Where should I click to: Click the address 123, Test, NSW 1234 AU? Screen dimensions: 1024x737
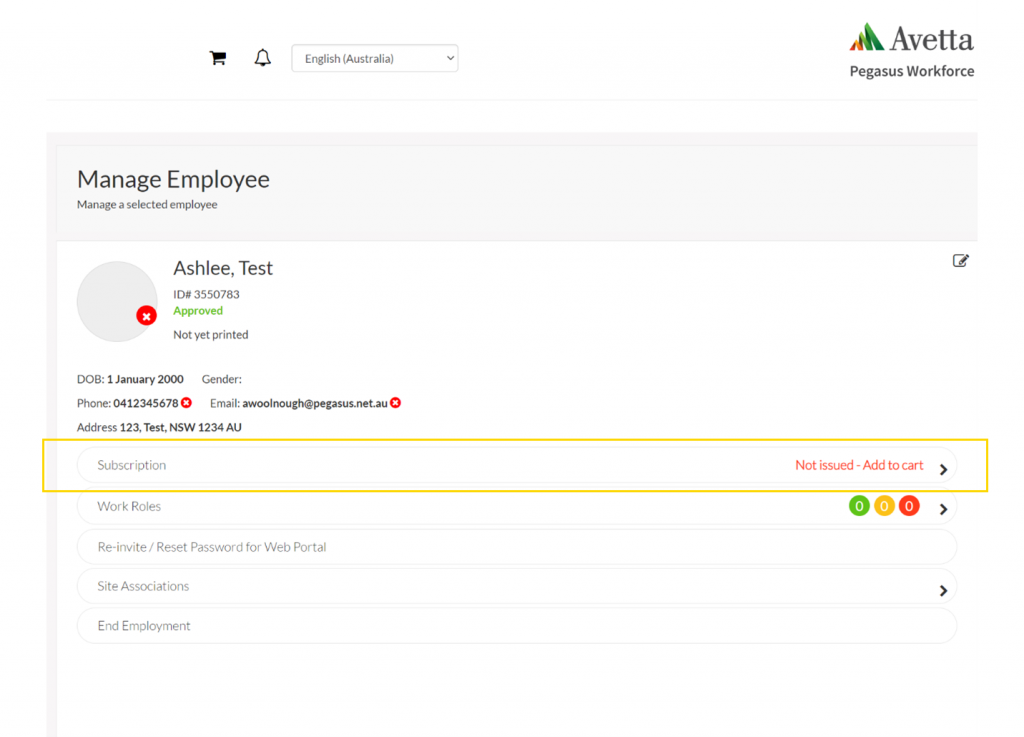pos(180,428)
